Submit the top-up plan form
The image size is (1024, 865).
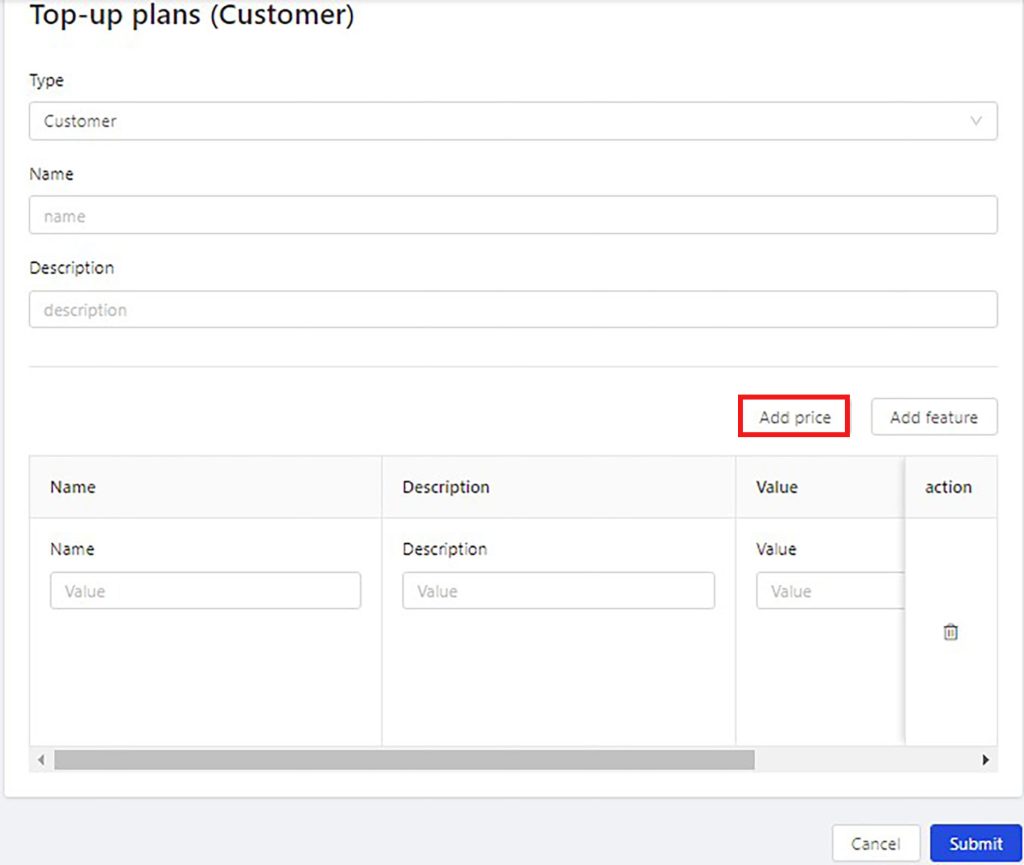pos(976,843)
